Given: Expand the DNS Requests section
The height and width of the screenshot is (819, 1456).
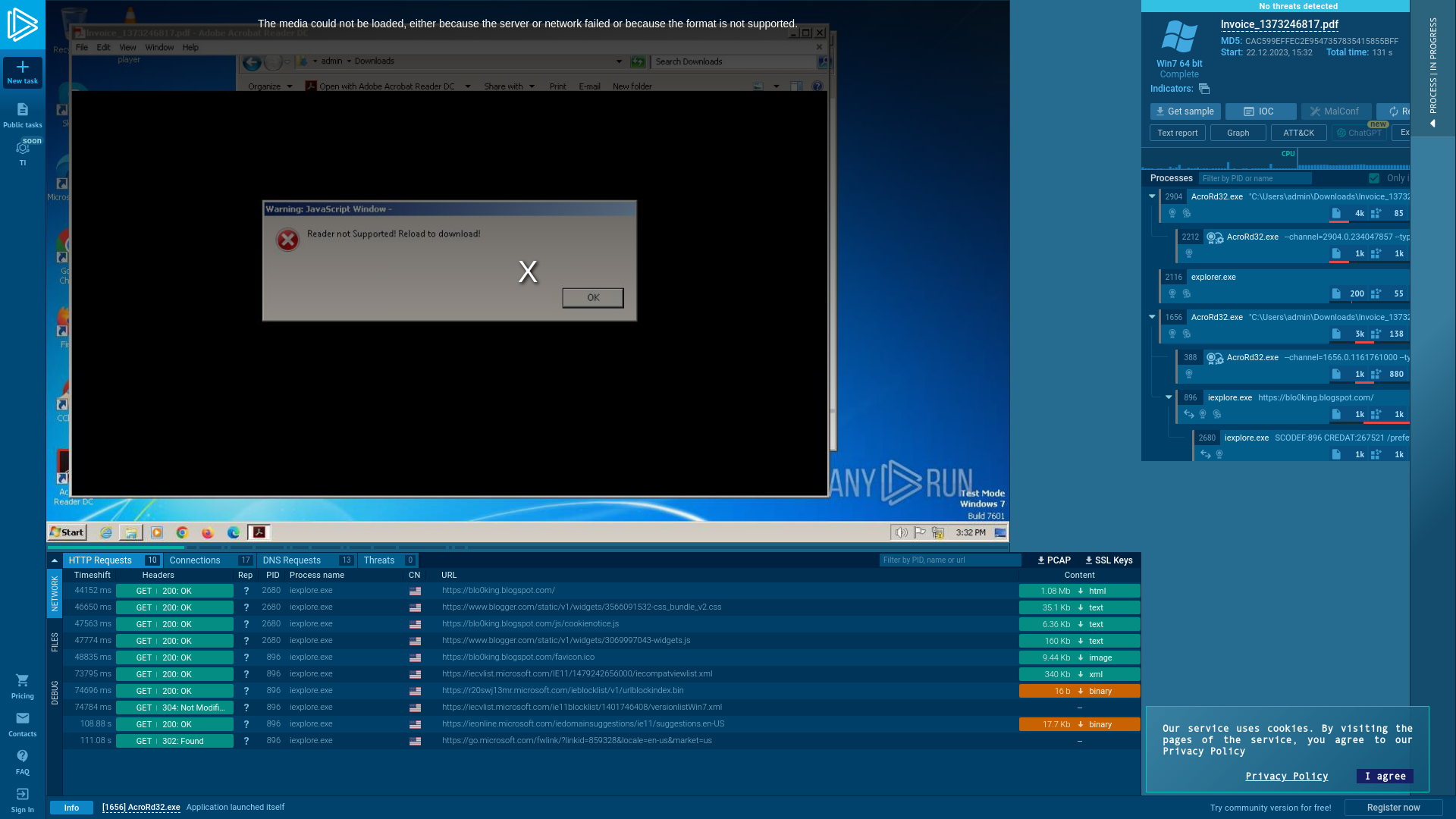Looking at the screenshot, I should [x=292, y=560].
